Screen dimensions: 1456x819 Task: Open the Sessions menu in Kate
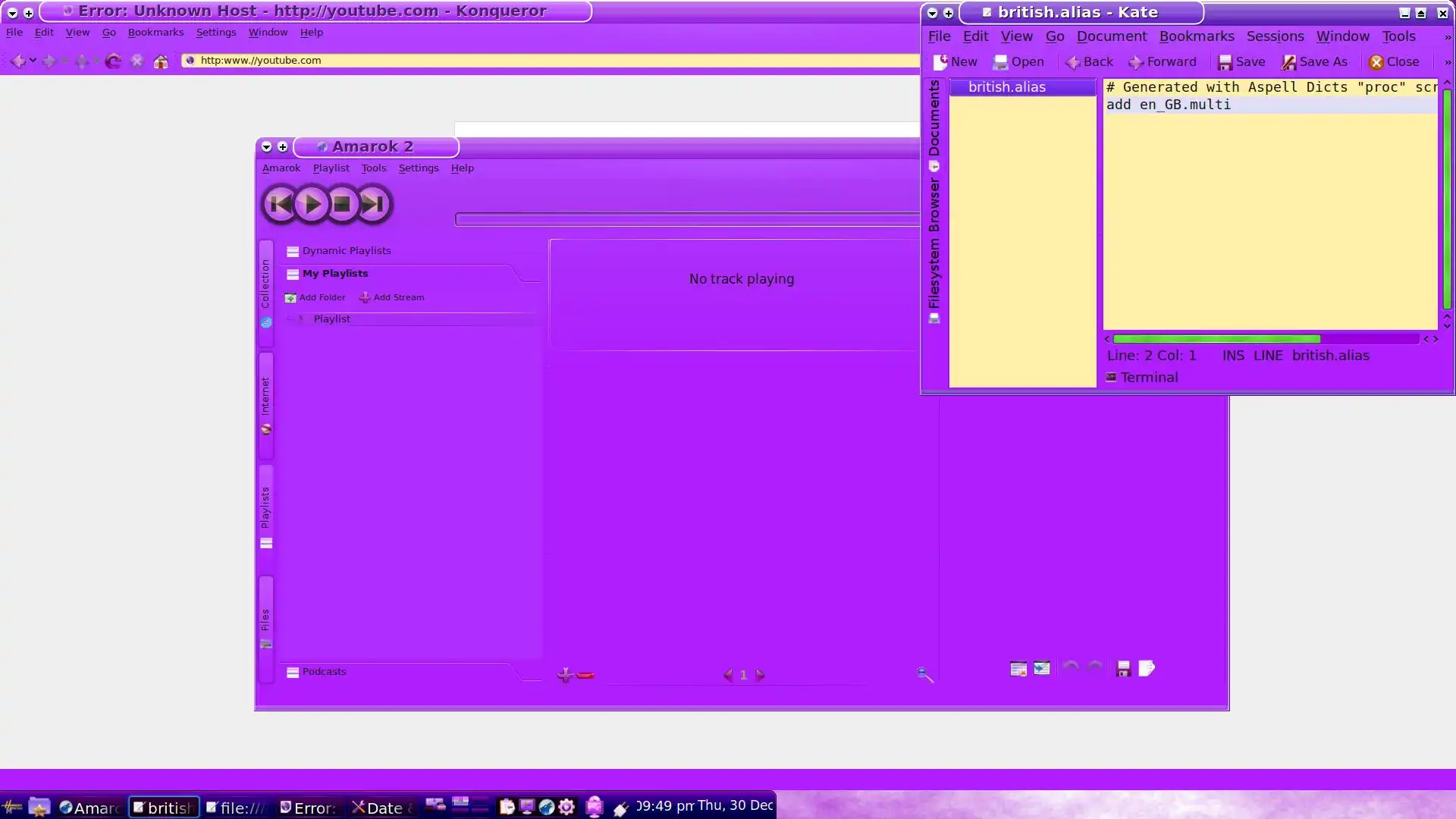click(1275, 36)
